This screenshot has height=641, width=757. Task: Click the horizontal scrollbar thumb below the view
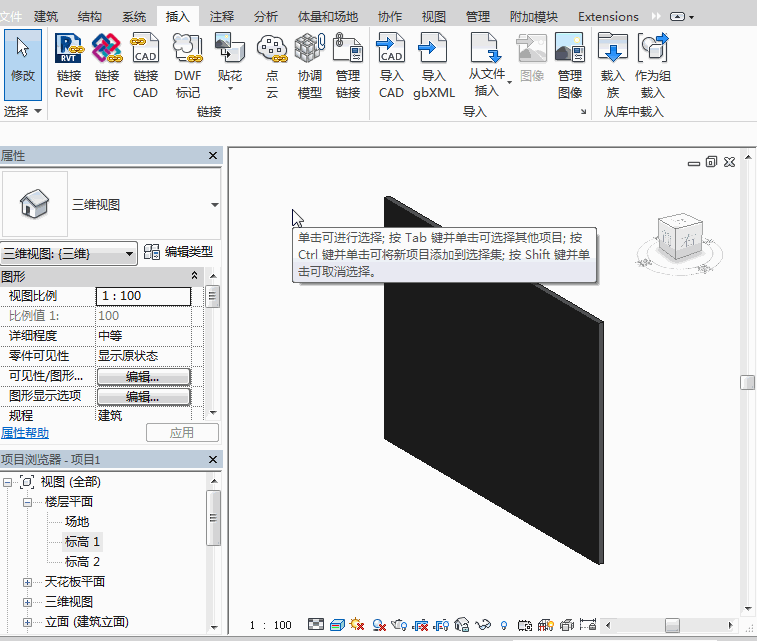point(672,625)
